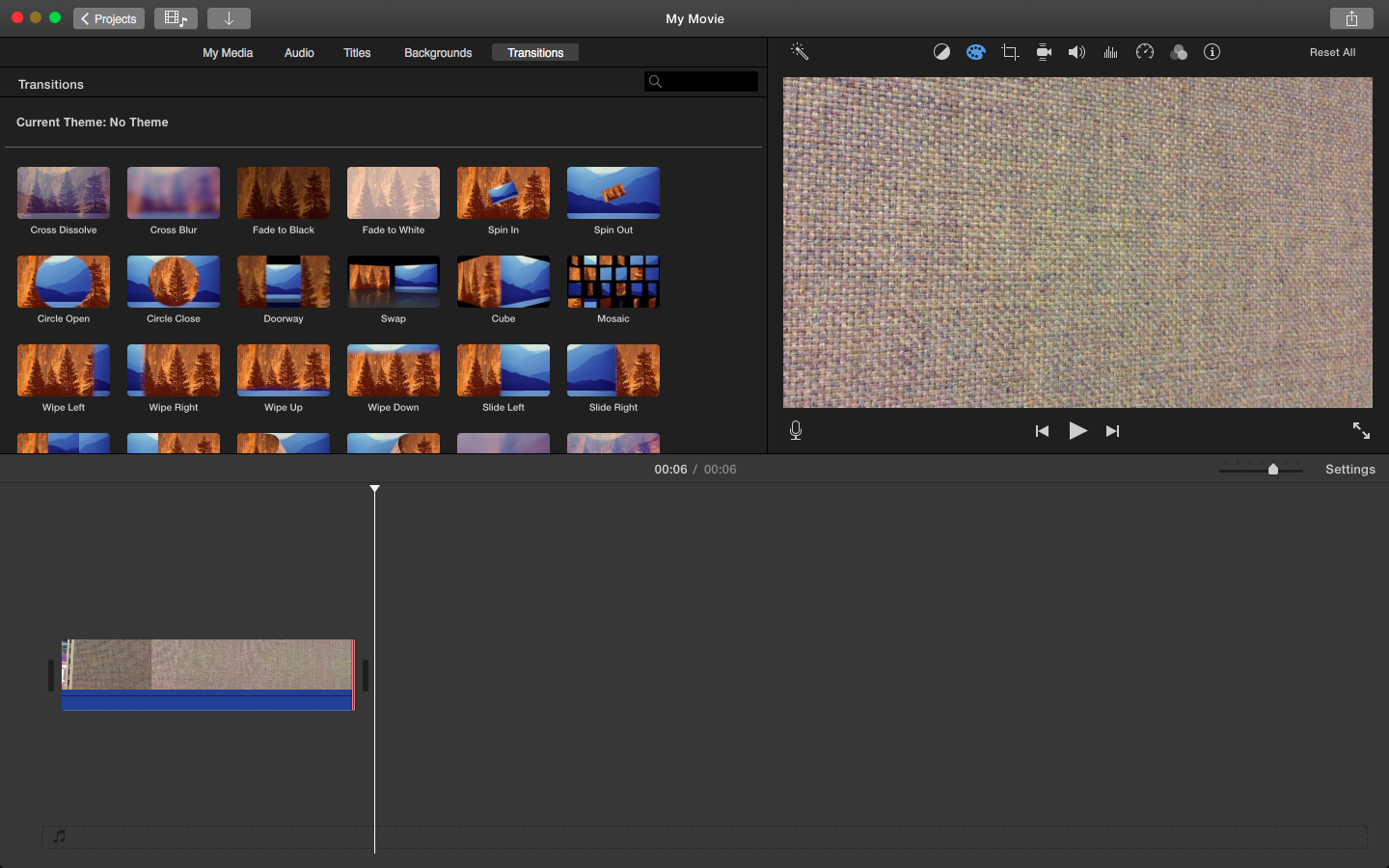Click Reset All adjustments
This screenshot has height=868, width=1389.
(1332, 53)
